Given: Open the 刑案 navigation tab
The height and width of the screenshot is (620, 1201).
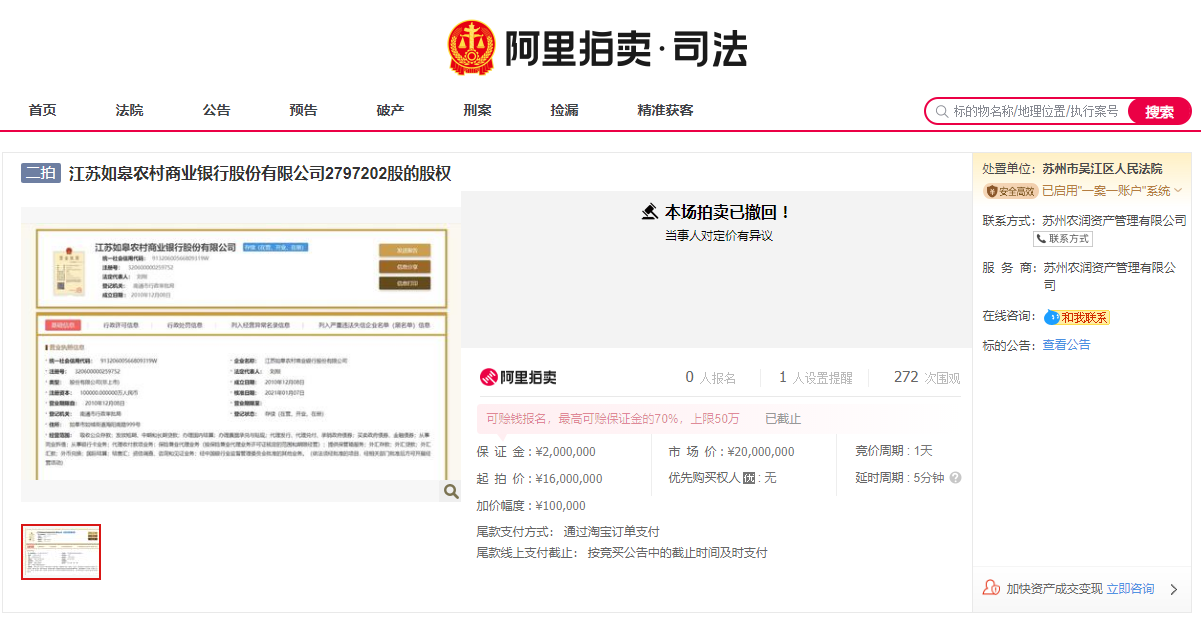Looking at the screenshot, I should pos(477,110).
